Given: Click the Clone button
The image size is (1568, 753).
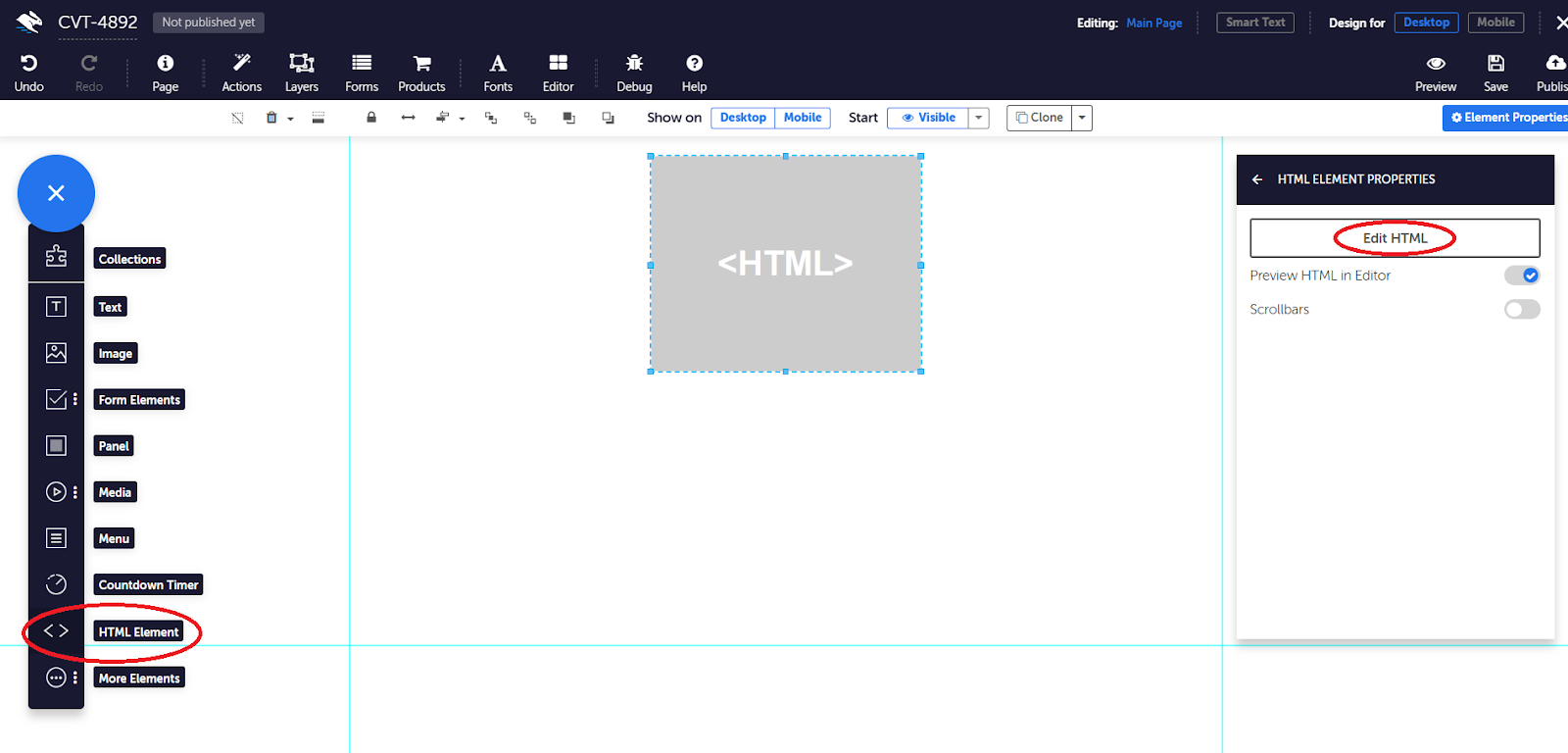Looking at the screenshot, I should tap(1040, 118).
